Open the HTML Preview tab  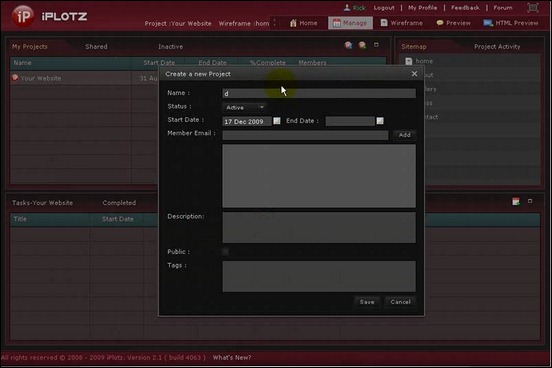click(510, 23)
